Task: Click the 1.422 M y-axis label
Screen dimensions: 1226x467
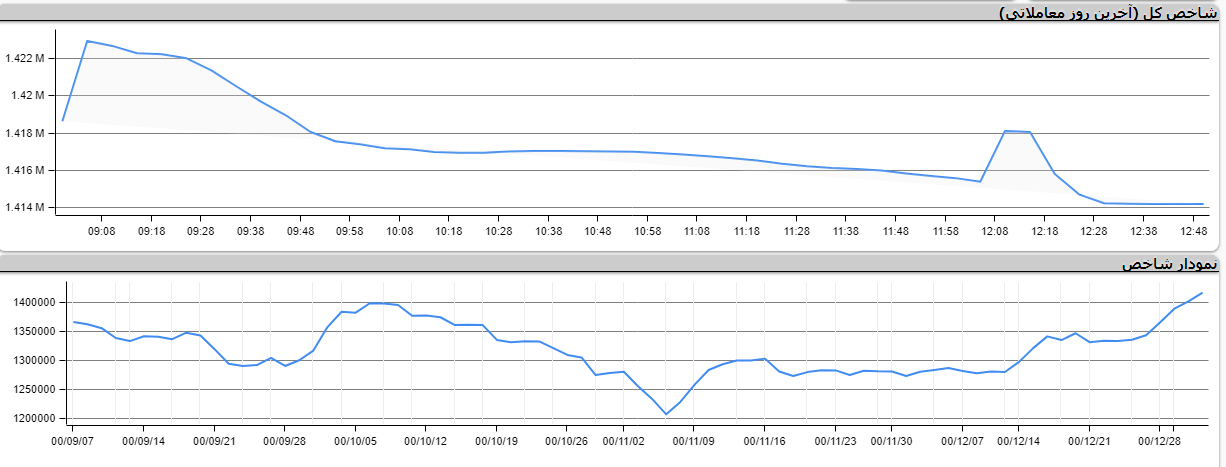Action: pyautogui.click(x=25, y=58)
